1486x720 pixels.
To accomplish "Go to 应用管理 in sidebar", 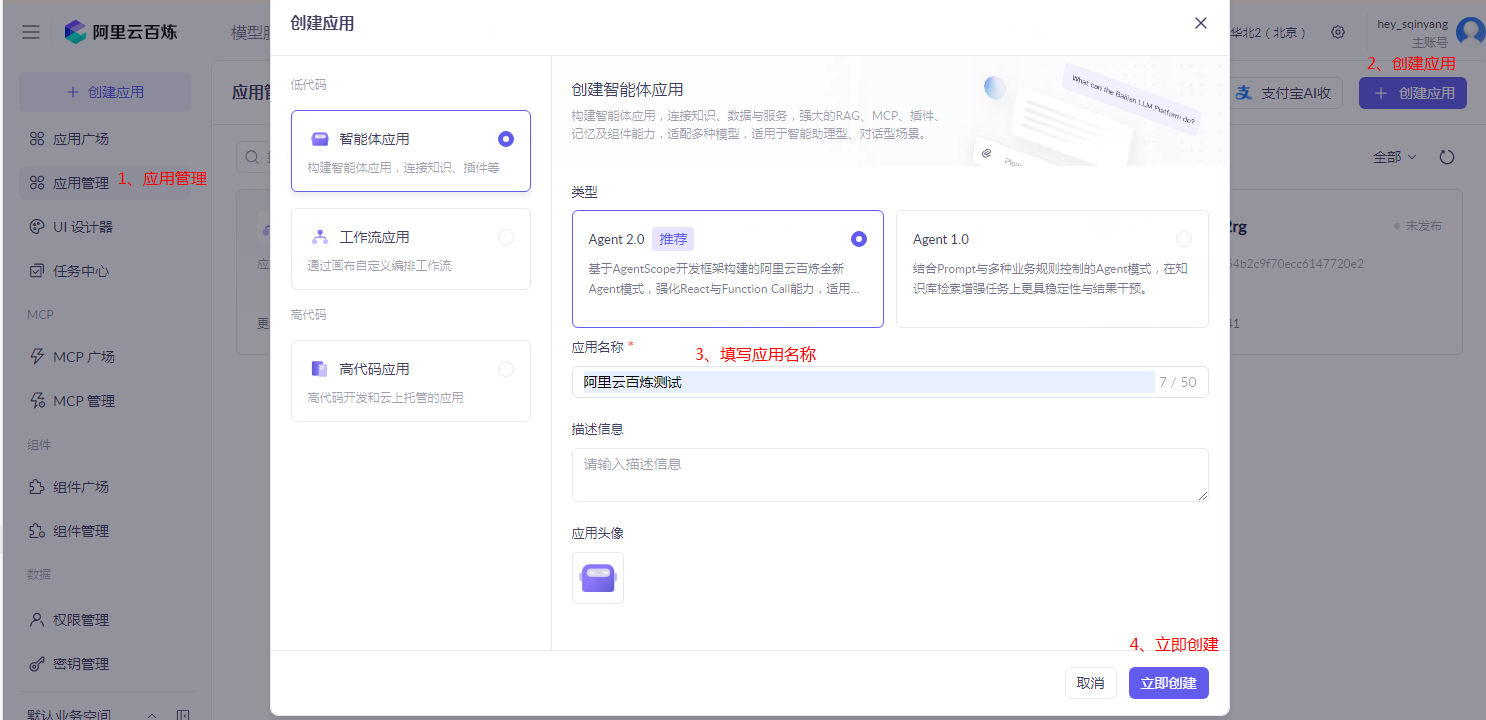I will [x=80, y=183].
